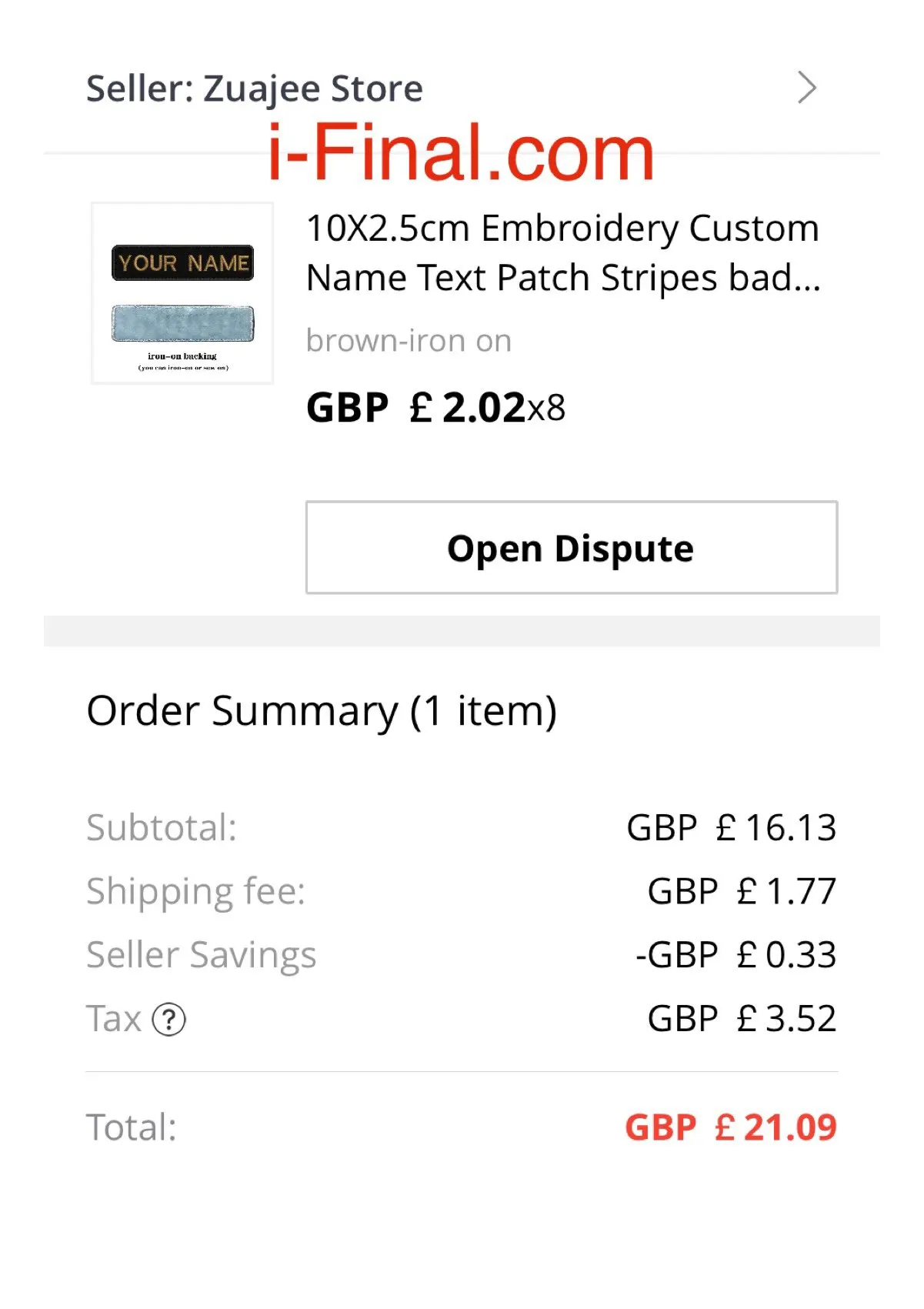Tap the Subtotal label
Viewport: 924px width, 1309px height.
pyautogui.click(x=162, y=828)
